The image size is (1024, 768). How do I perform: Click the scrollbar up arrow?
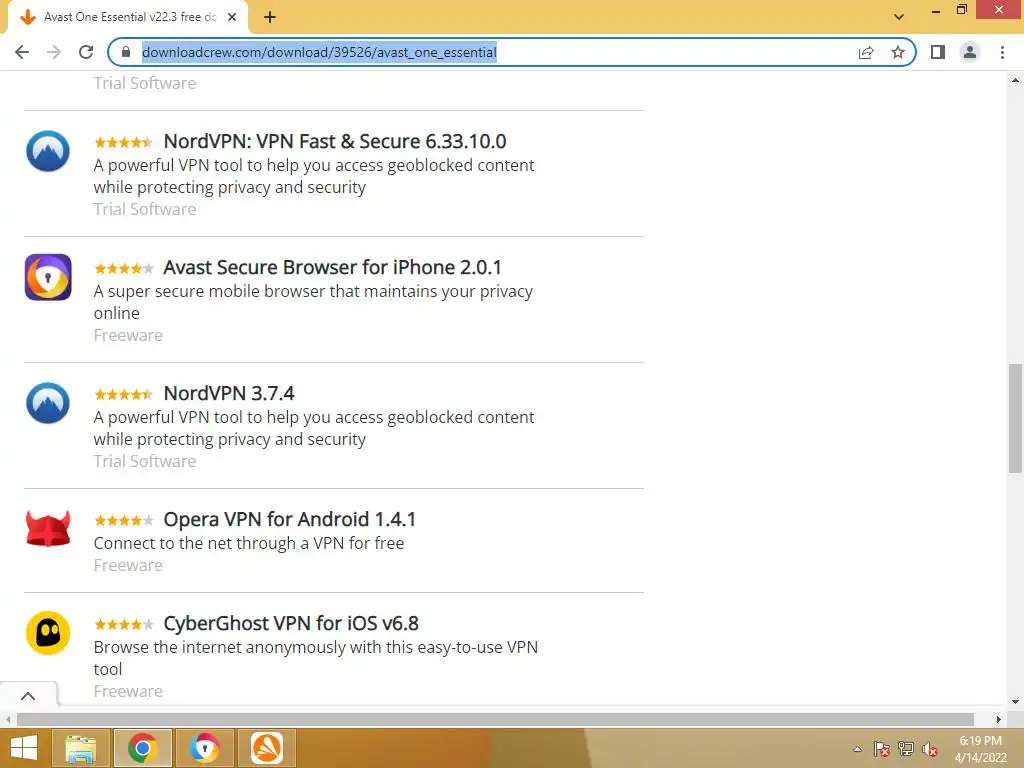click(1015, 80)
